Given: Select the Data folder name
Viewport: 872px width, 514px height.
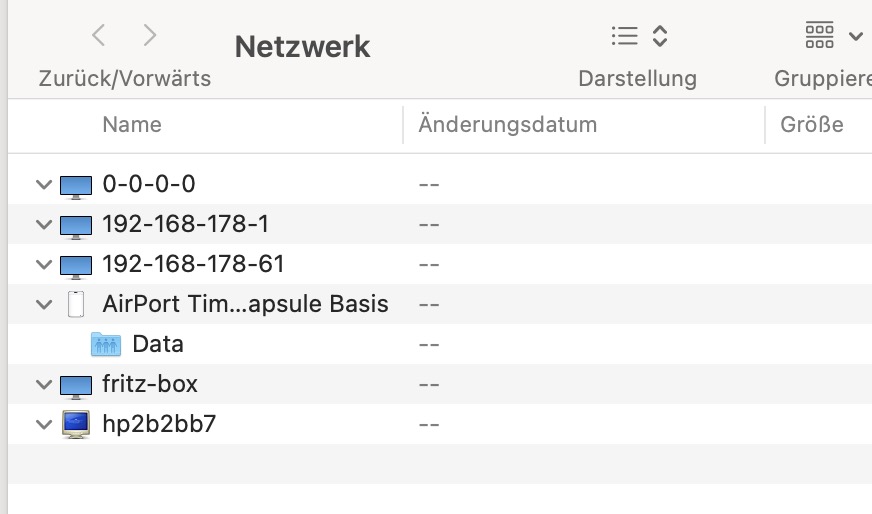Looking at the screenshot, I should point(158,344).
